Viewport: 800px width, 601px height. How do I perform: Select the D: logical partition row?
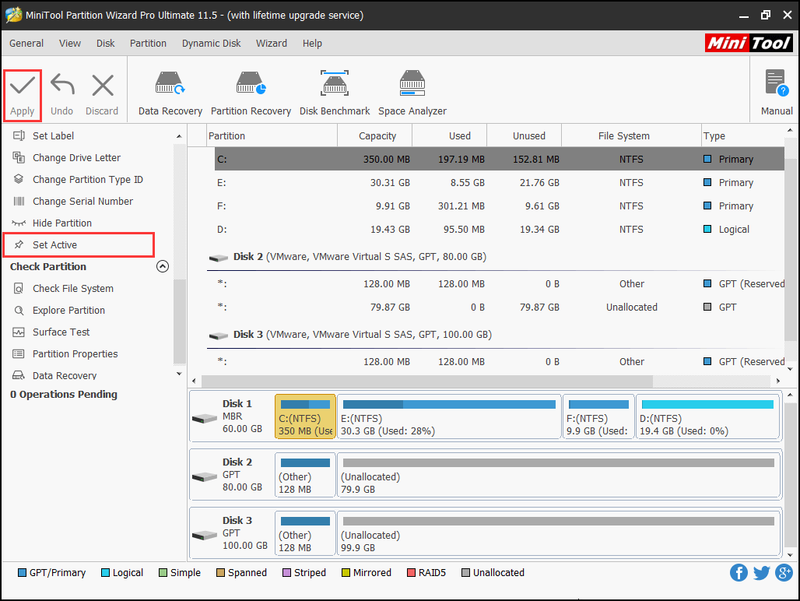(x=499, y=230)
